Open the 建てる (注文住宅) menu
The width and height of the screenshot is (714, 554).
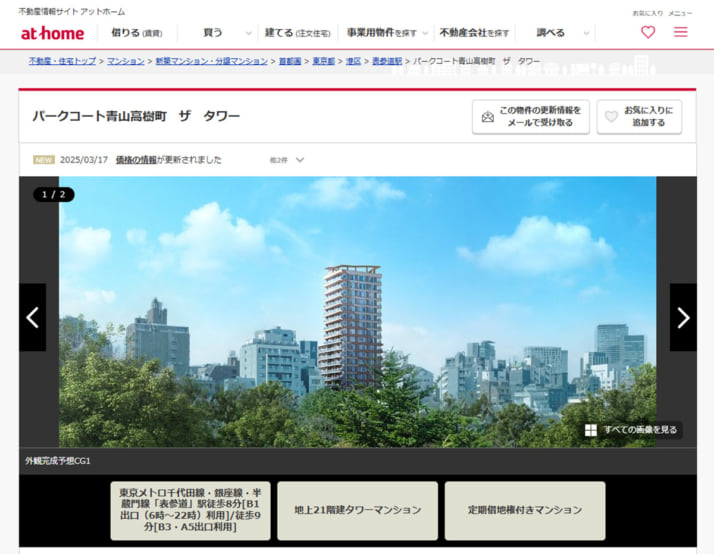[296, 33]
